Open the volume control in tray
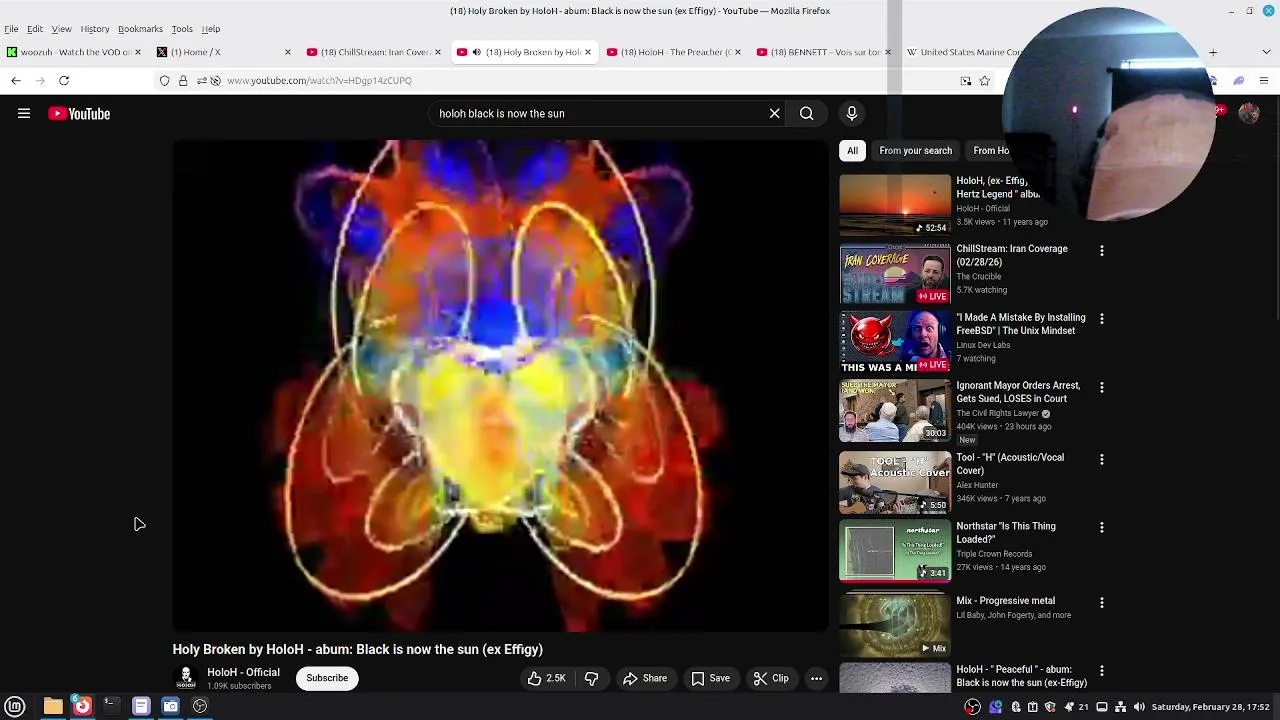 (x=1139, y=707)
